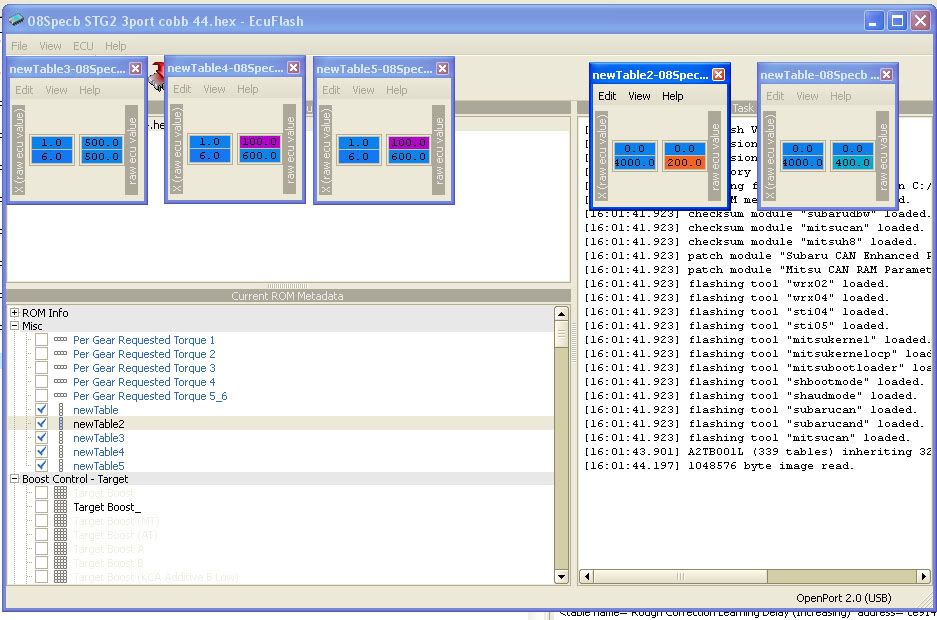The width and height of the screenshot is (937, 620).
Task: Close the newTable3 window
Action: pyautogui.click(x=136, y=69)
